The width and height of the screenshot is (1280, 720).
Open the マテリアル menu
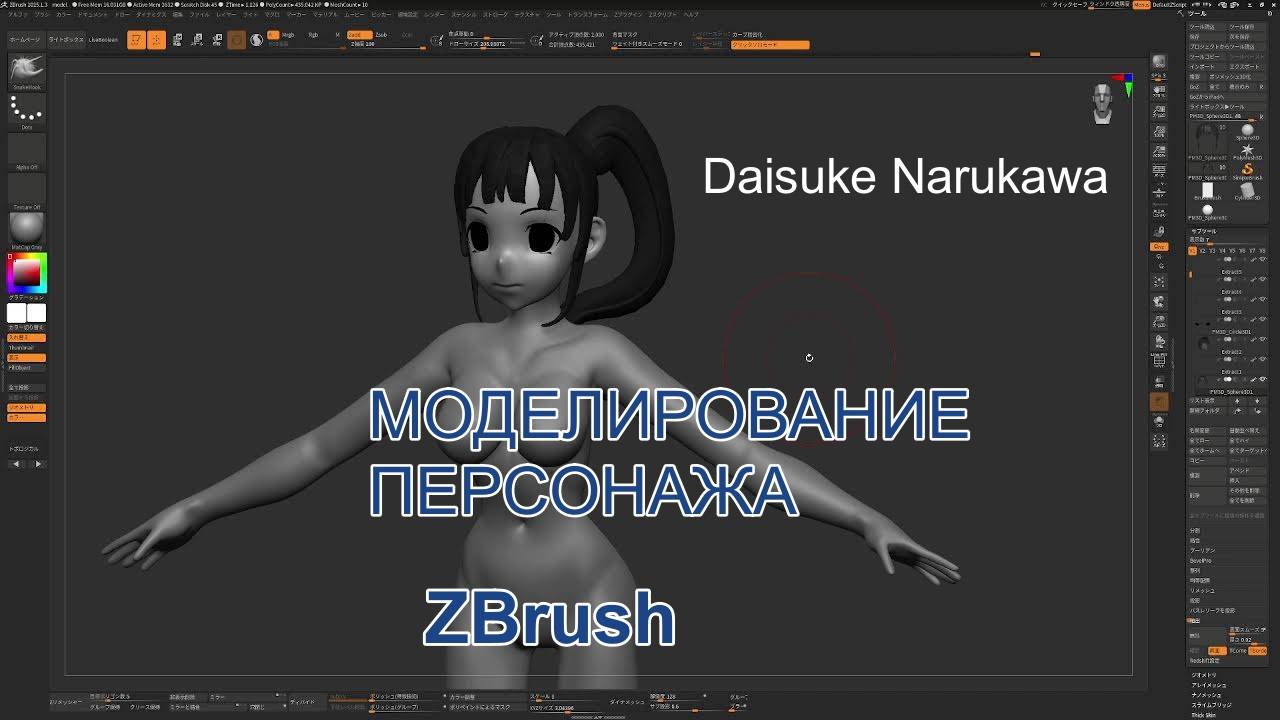(x=325, y=16)
